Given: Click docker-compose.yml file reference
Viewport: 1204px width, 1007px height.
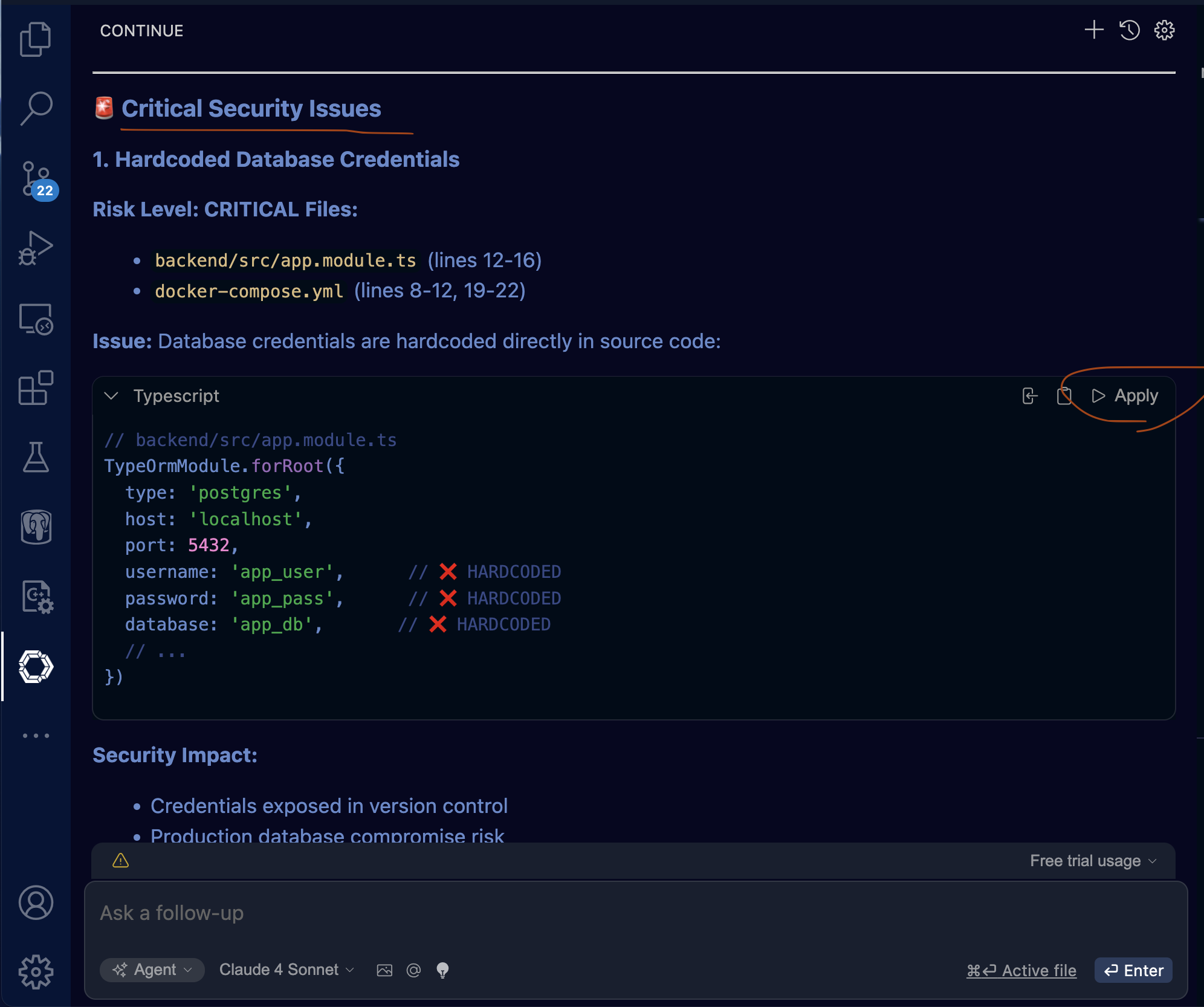Looking at the screenshot, I should [249, 291].
